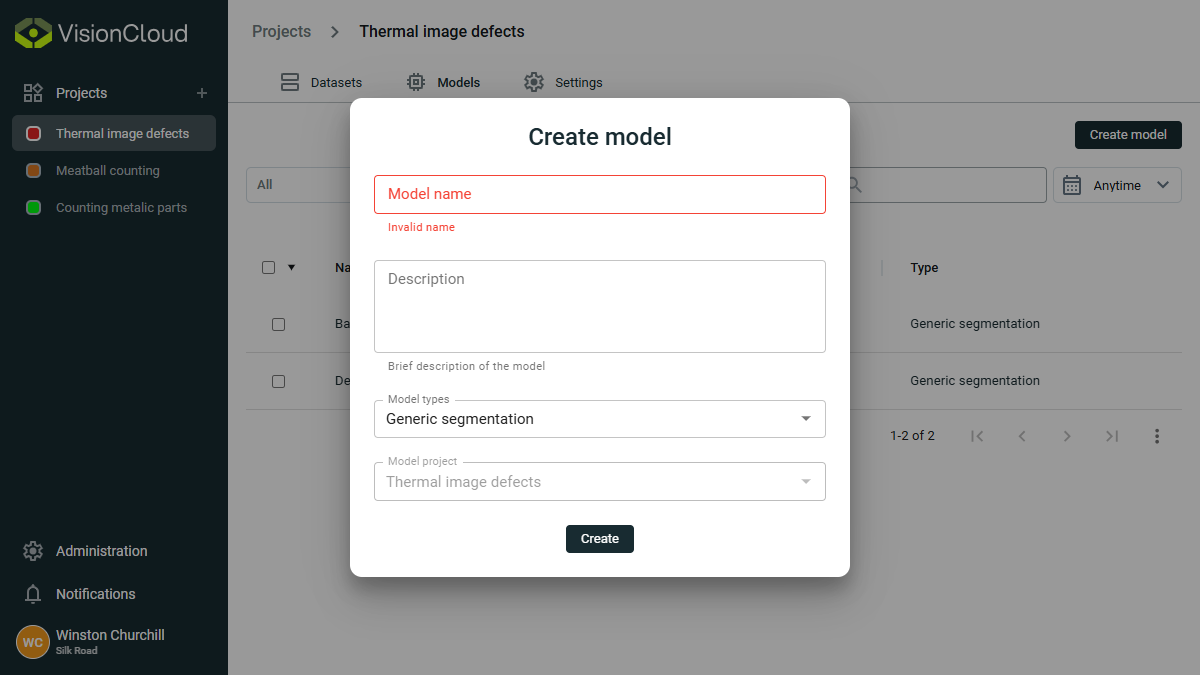1200x675 pixels.
Task: Open the Administration settings gear
Action: click(x=33, y=550)
